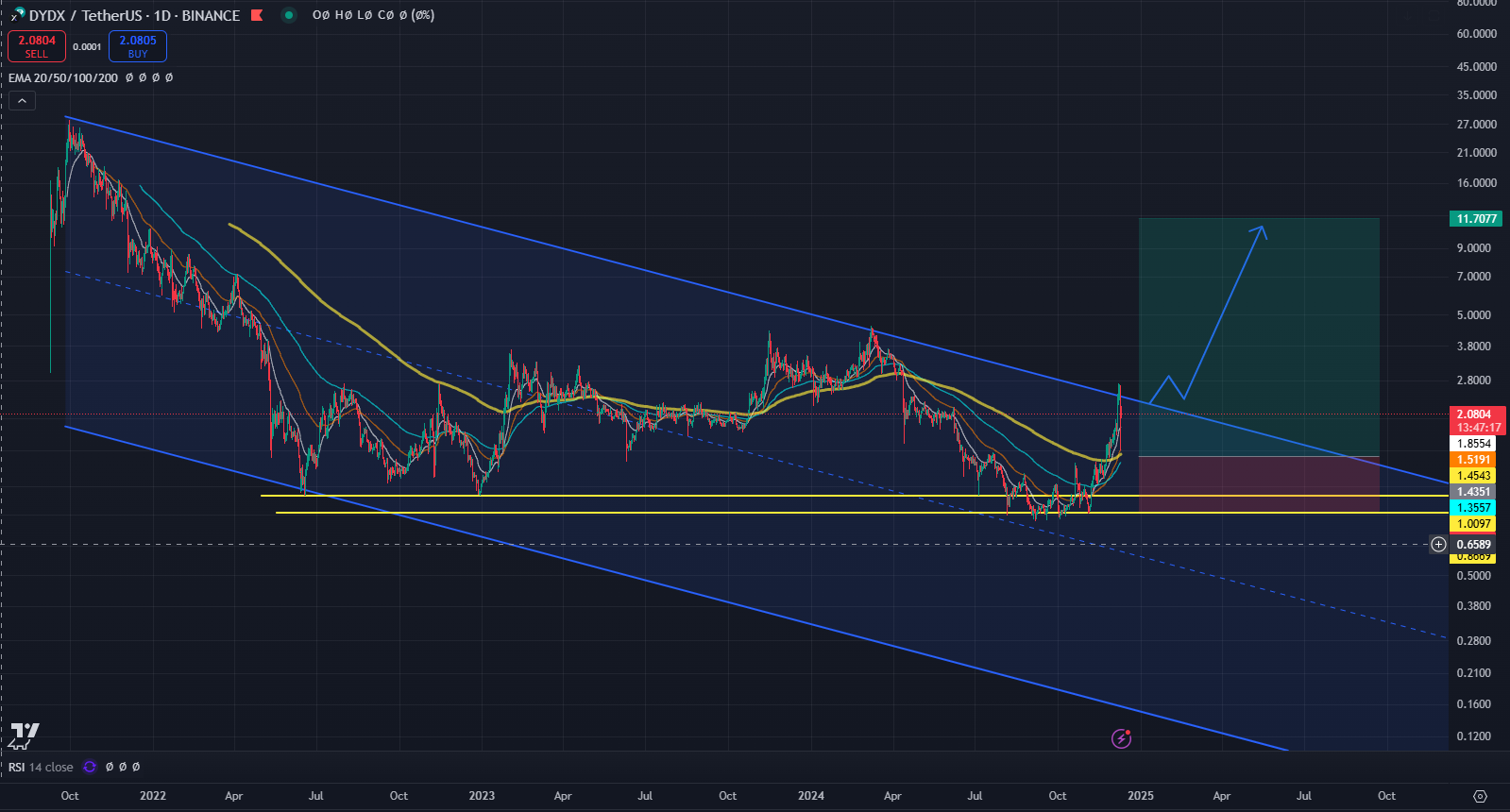Click the blue 2.0805 BUY button

138,46
